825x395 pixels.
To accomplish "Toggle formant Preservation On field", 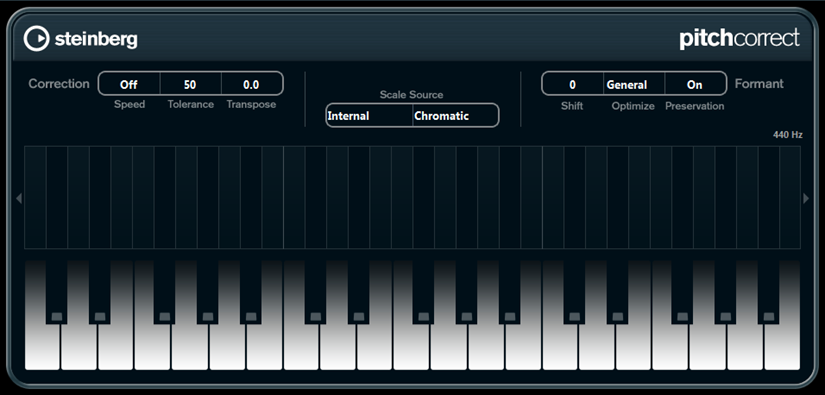I will 695,84.
